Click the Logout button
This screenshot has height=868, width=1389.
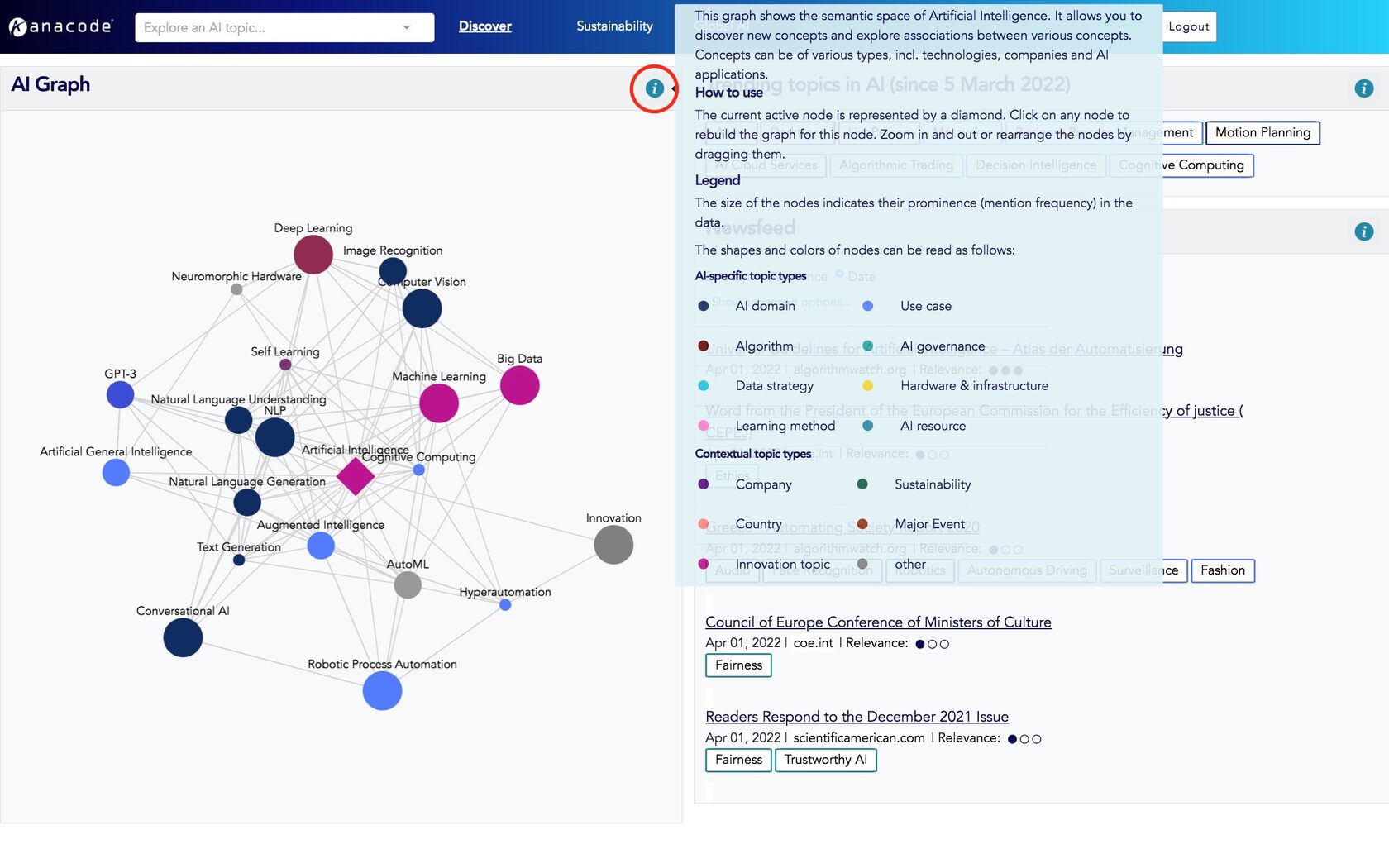click(x=1189, y=26)
